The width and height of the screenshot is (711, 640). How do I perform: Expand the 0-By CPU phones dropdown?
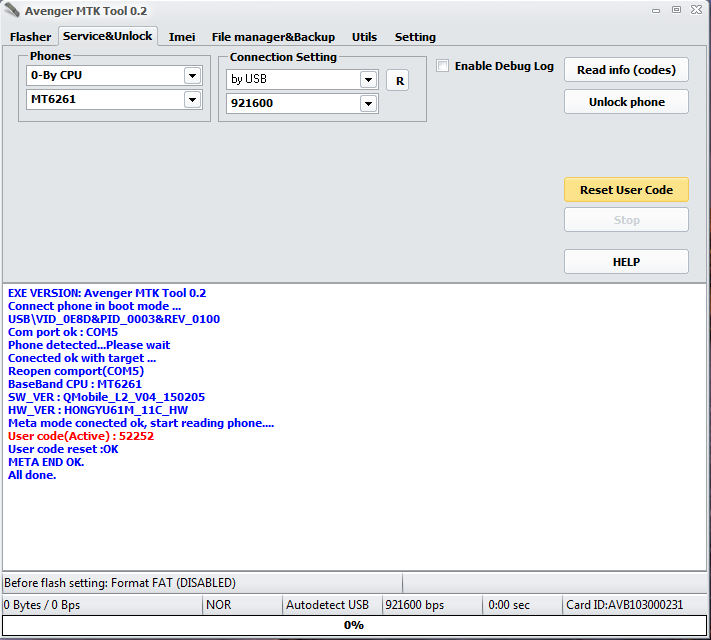193,75
